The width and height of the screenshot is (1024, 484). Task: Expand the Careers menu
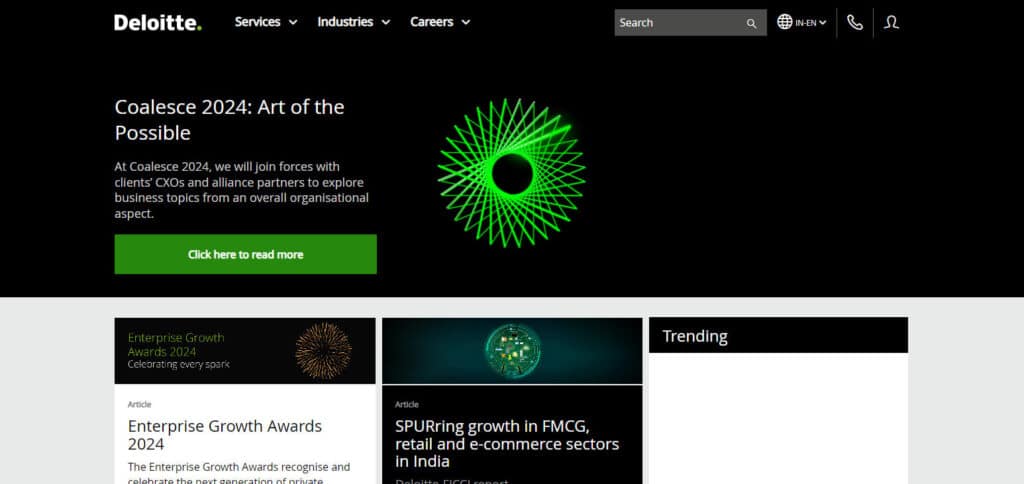[440, 22]
